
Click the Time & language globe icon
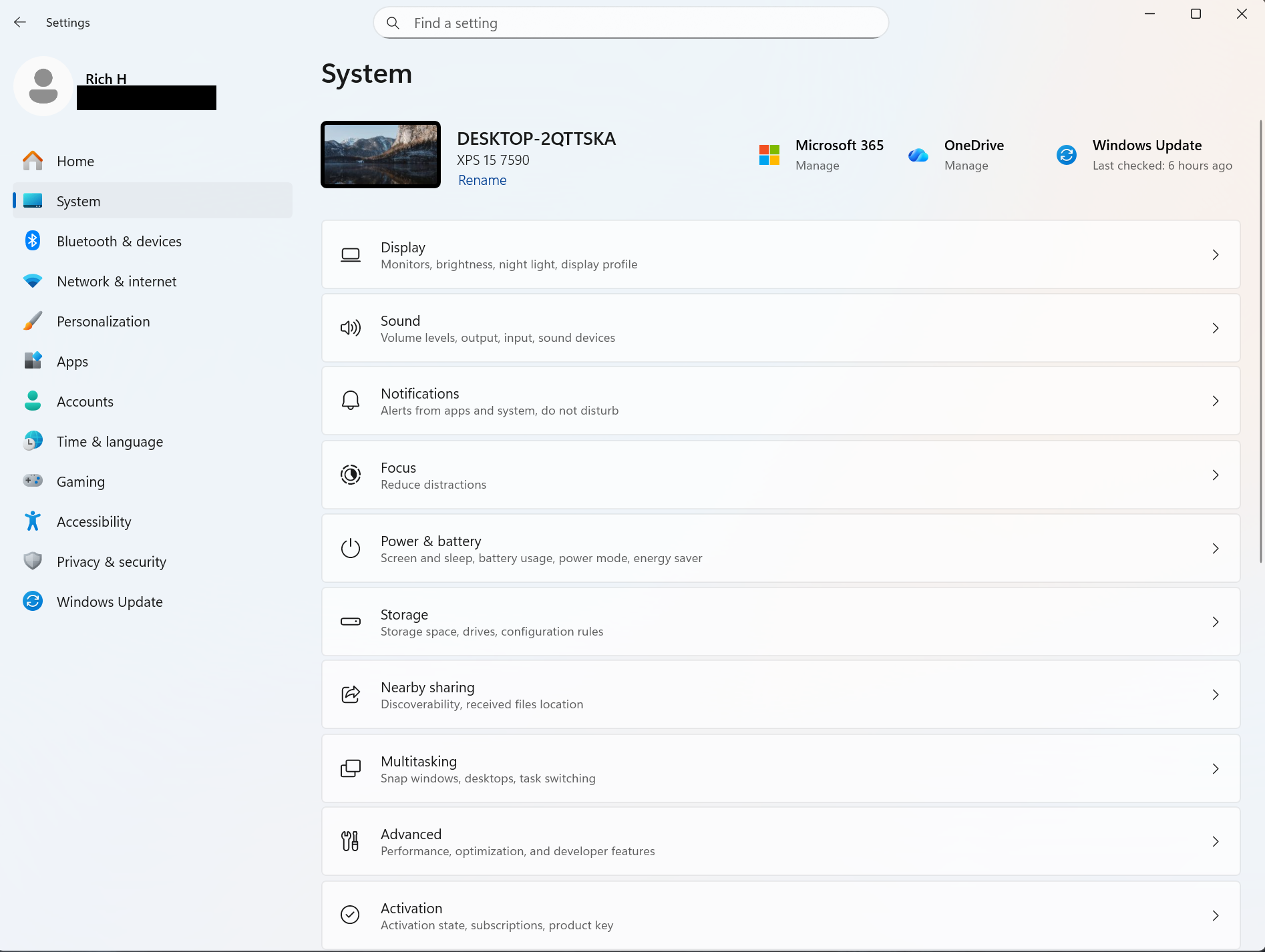coord(33,441)
